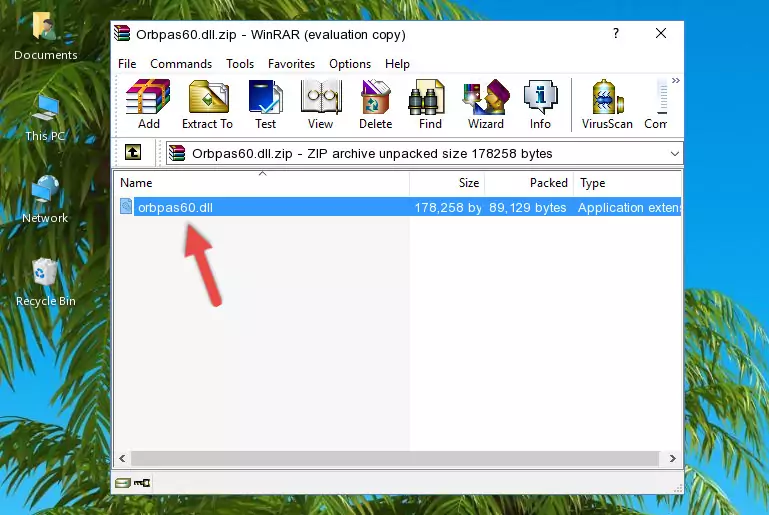Click the drive icon in status bar
This screenshot has height=515, width=769.
pyautogui.click(x=123, y=483)
